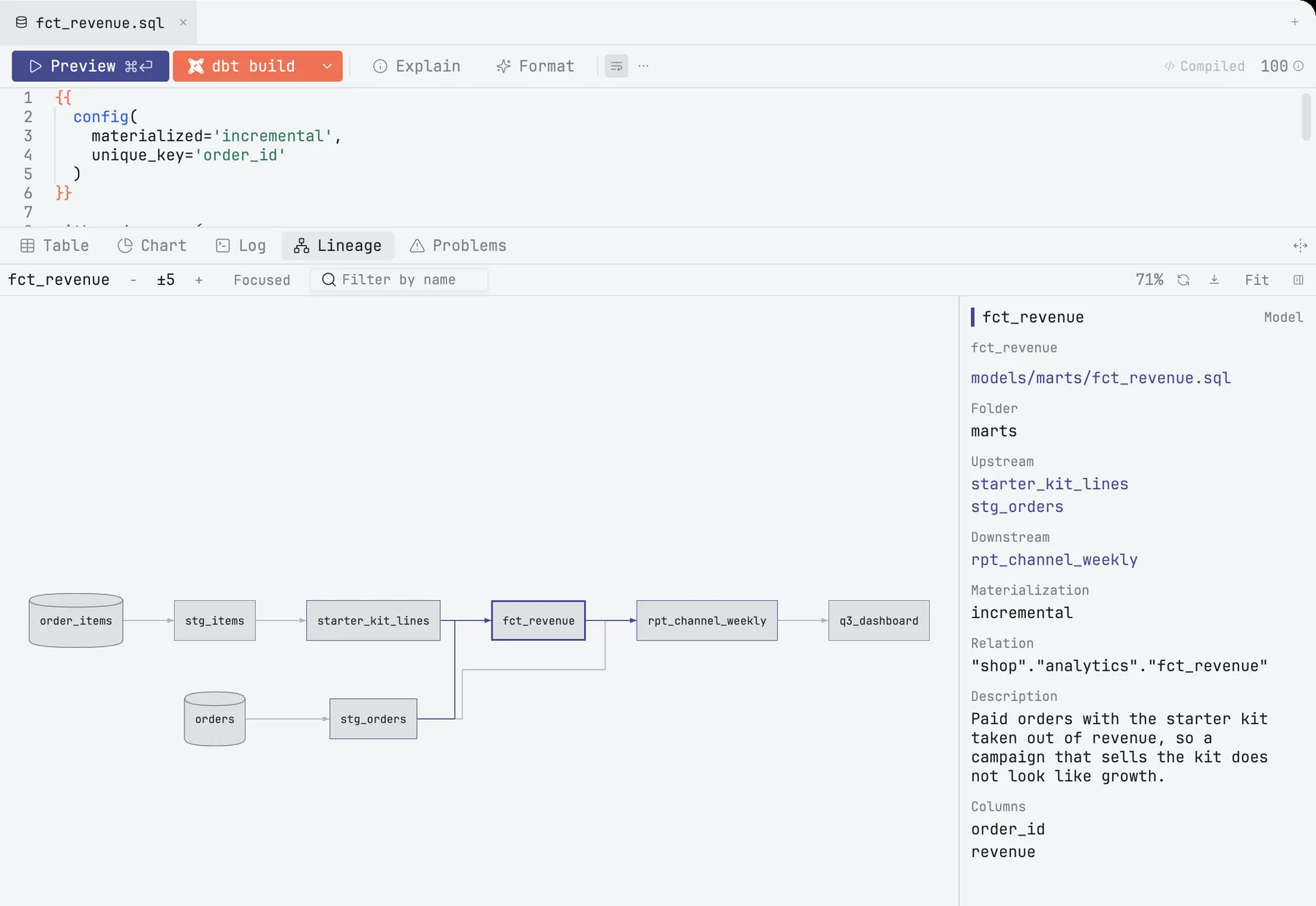Open the Problems tab
The height and width of the screenshot is (906, 1316).
458,246
